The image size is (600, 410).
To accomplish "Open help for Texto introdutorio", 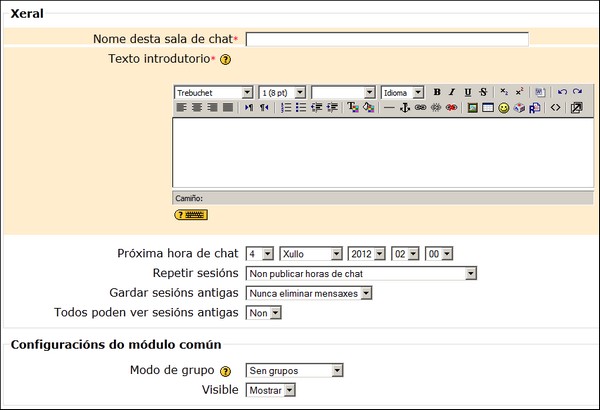I will (225, 60).
